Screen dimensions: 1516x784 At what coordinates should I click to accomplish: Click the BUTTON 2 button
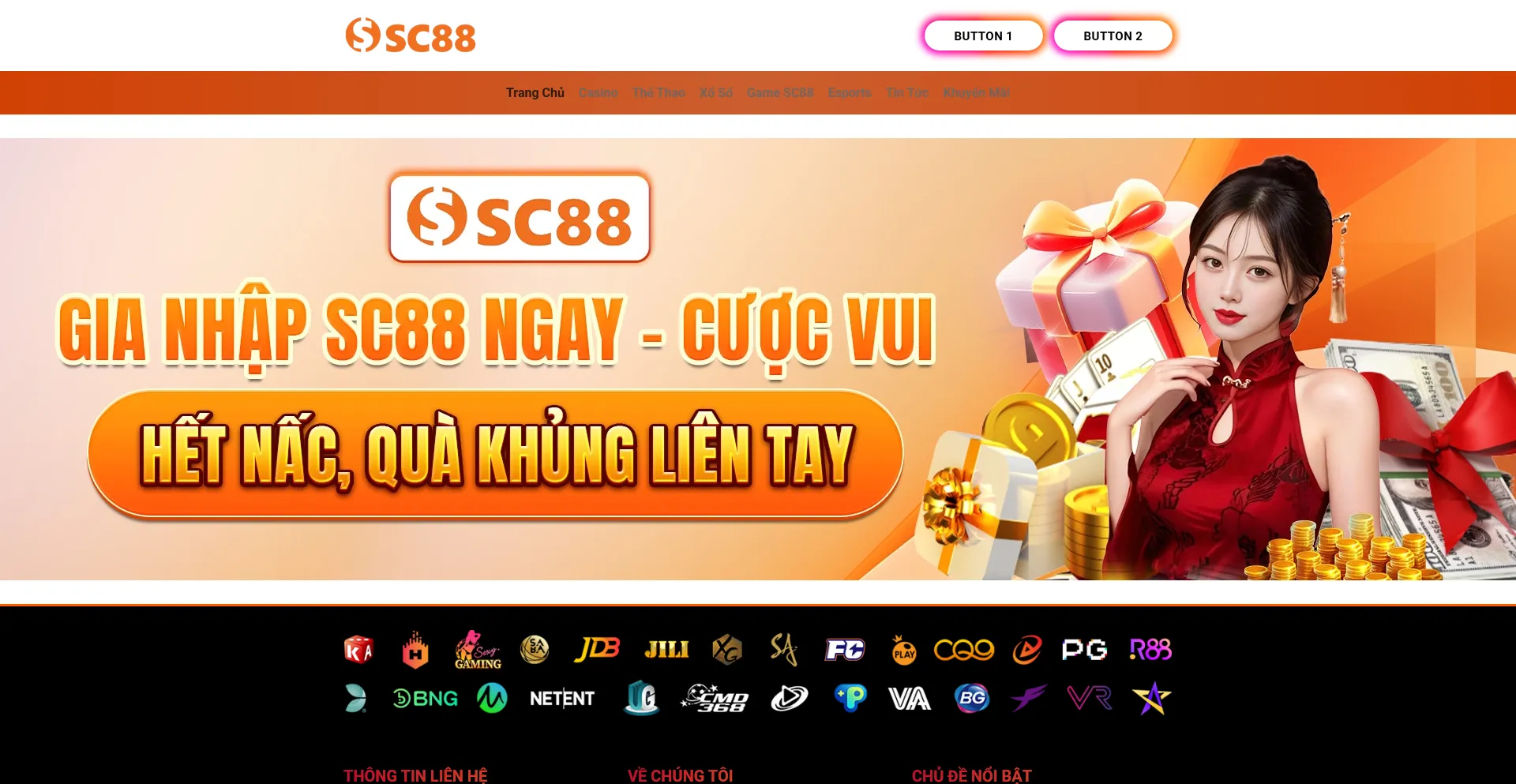(1113, 36)
